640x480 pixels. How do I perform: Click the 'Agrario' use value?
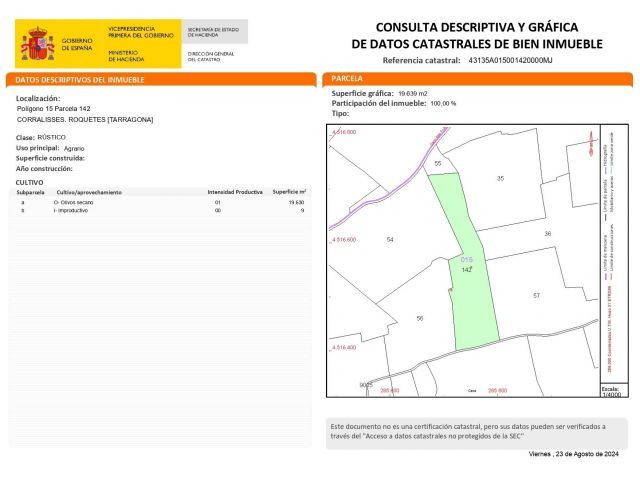pos(74,149)
